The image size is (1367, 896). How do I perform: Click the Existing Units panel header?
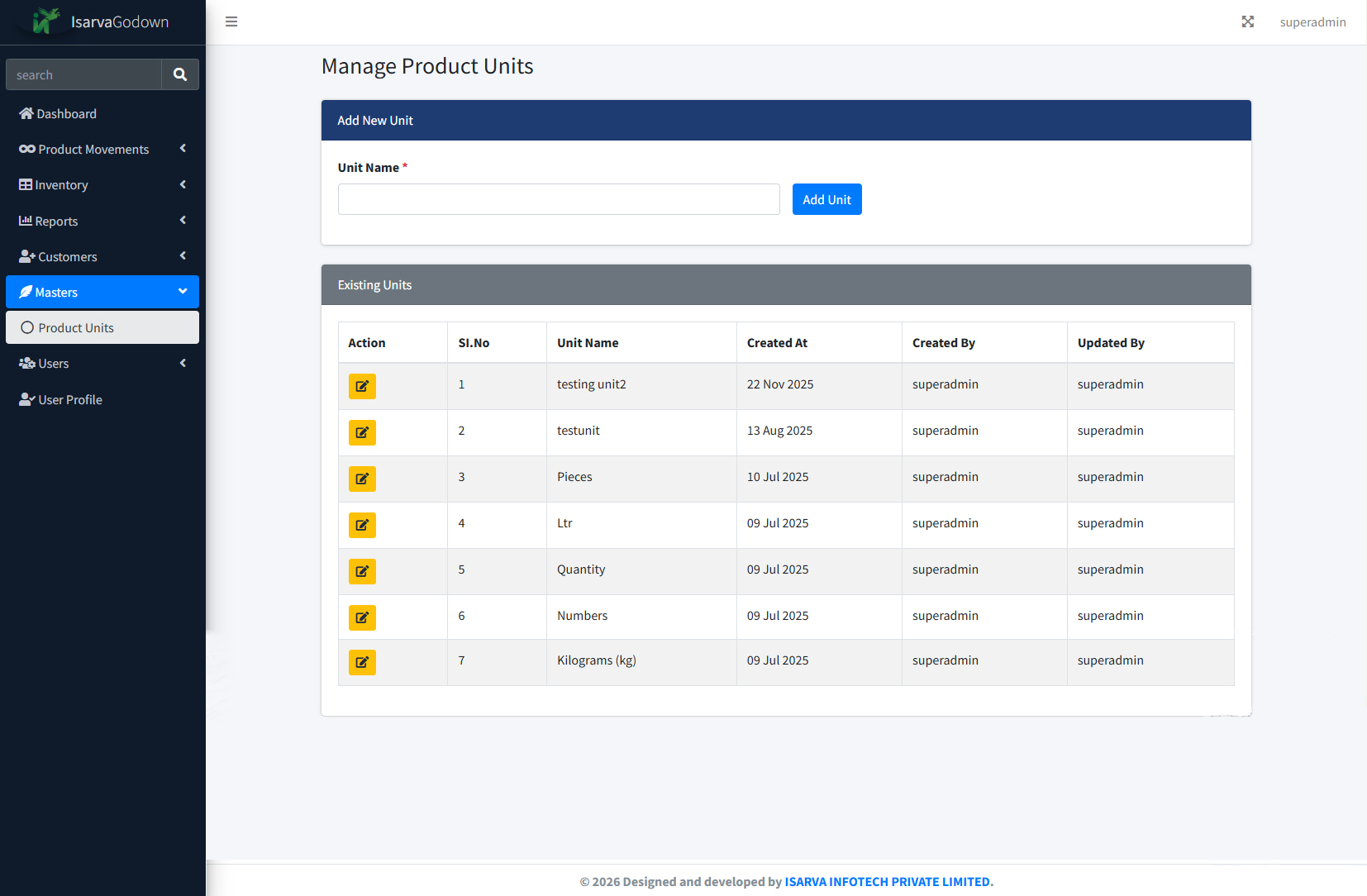click(x=786, y=285)
